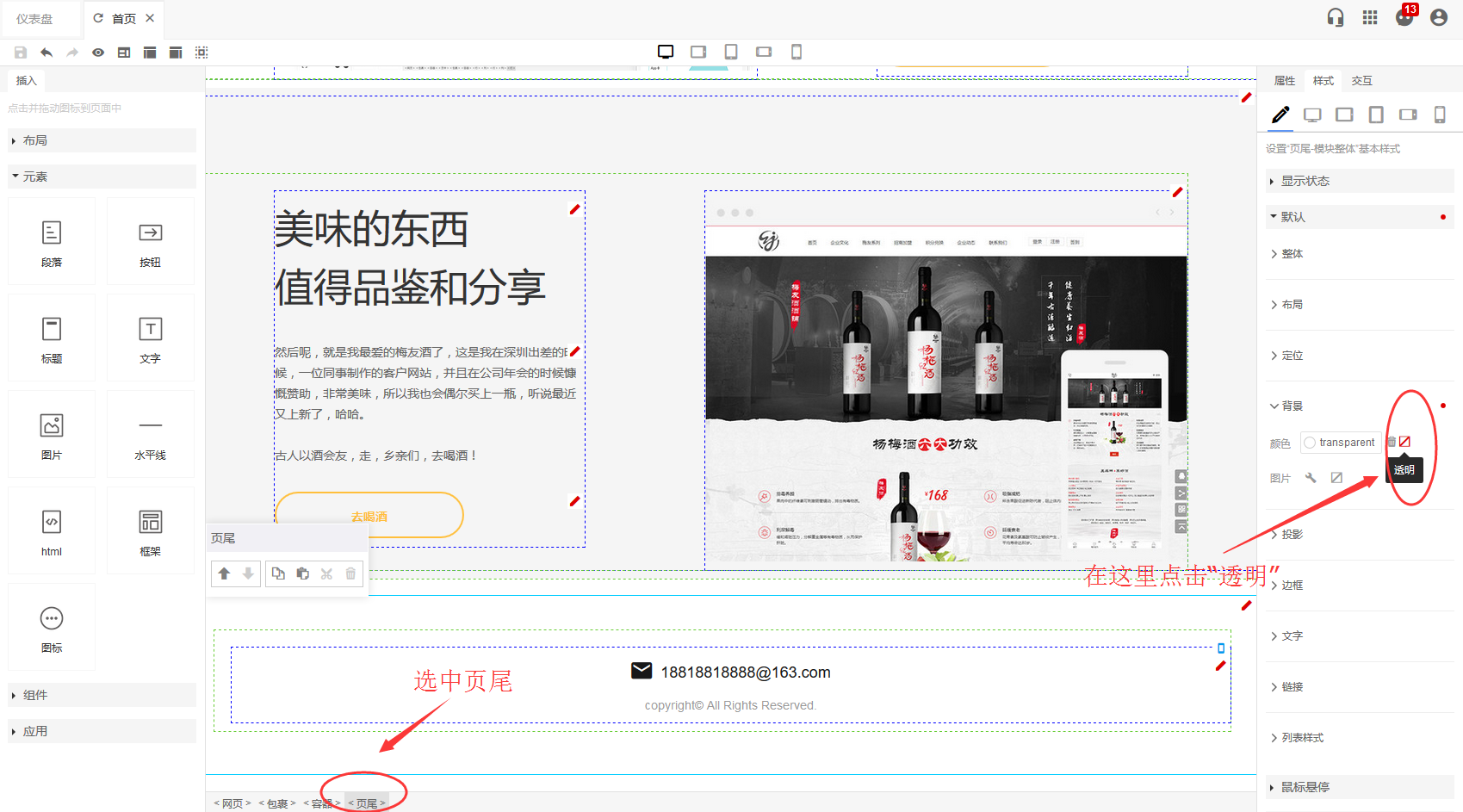The image size is (1463, 812).
Task: Click the move up arrow in 页尾 popup
Action: tap(224, 573)
